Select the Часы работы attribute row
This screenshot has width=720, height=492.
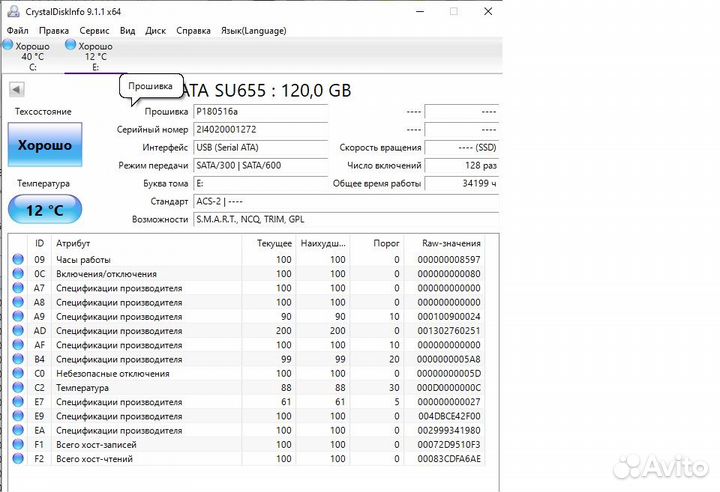(x=248, y=260)
